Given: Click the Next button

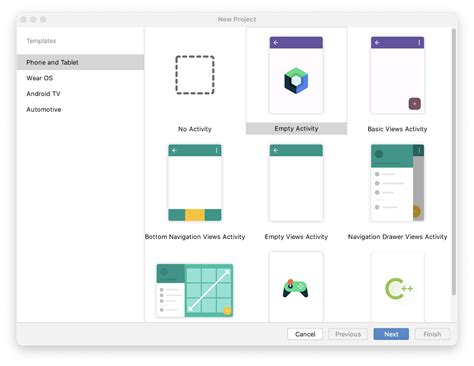Looking at the screenshot, I should (391, 334).
